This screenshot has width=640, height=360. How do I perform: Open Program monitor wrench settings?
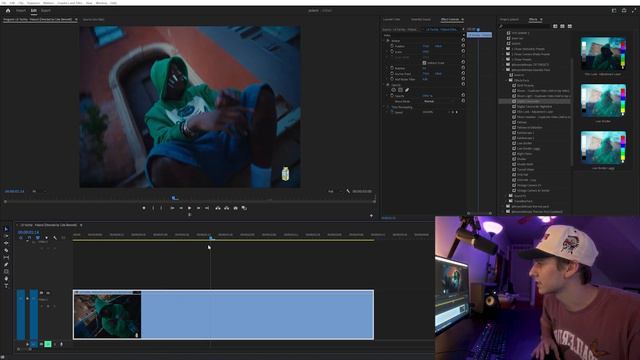[348, 191]
